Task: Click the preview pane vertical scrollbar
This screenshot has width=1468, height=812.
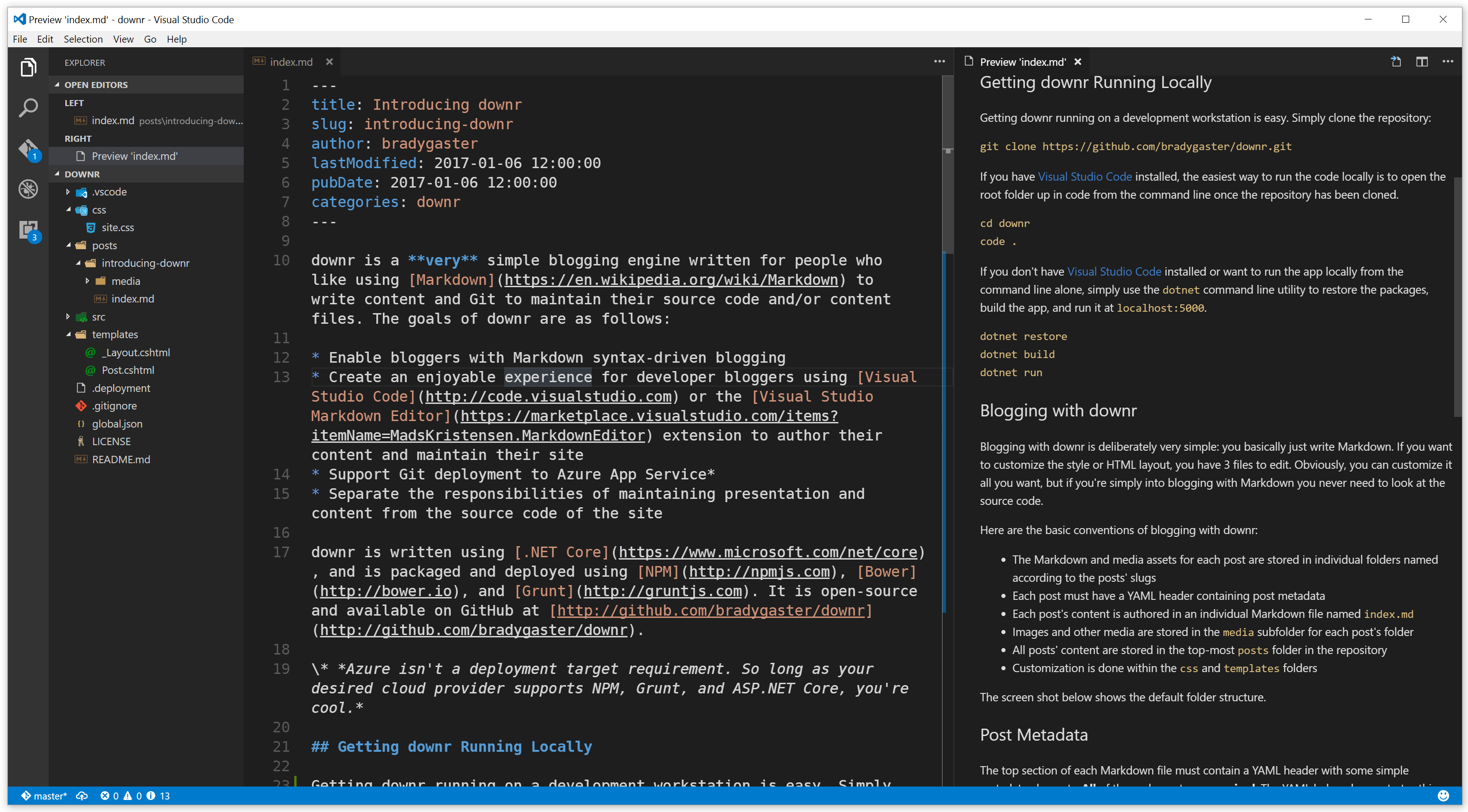Action: pos(1458,296)
